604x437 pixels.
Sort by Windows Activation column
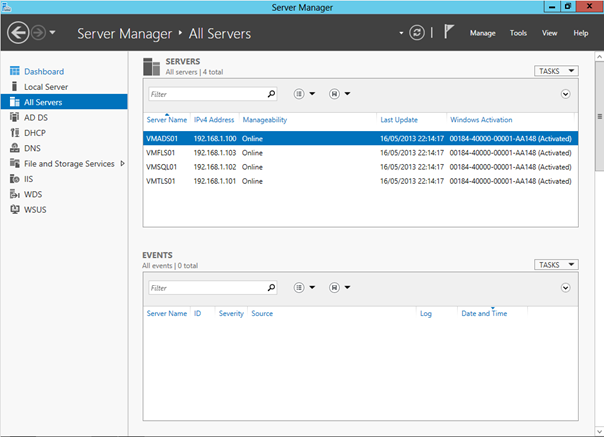(x=481, y=120)
